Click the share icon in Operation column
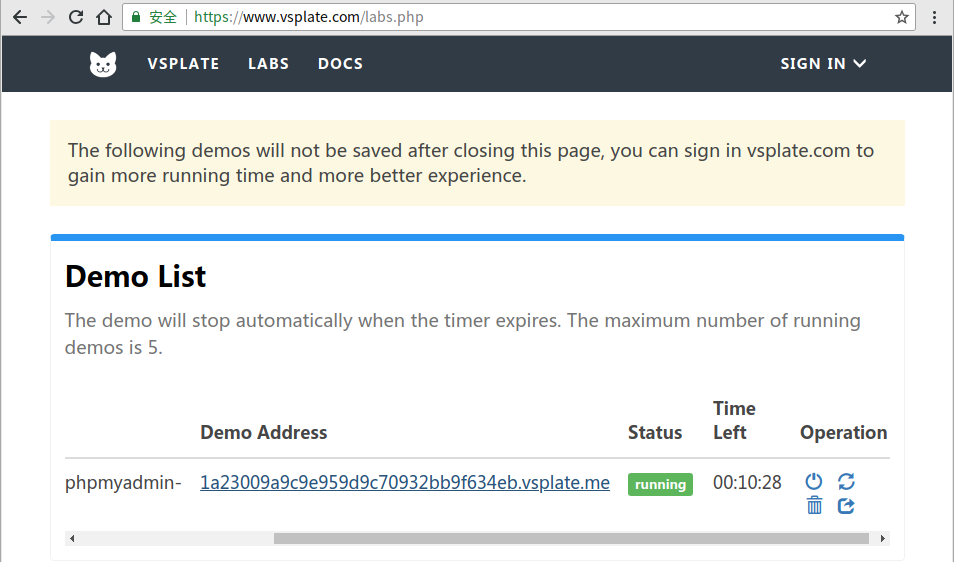954x562 pixels. (x=846, y=506)
